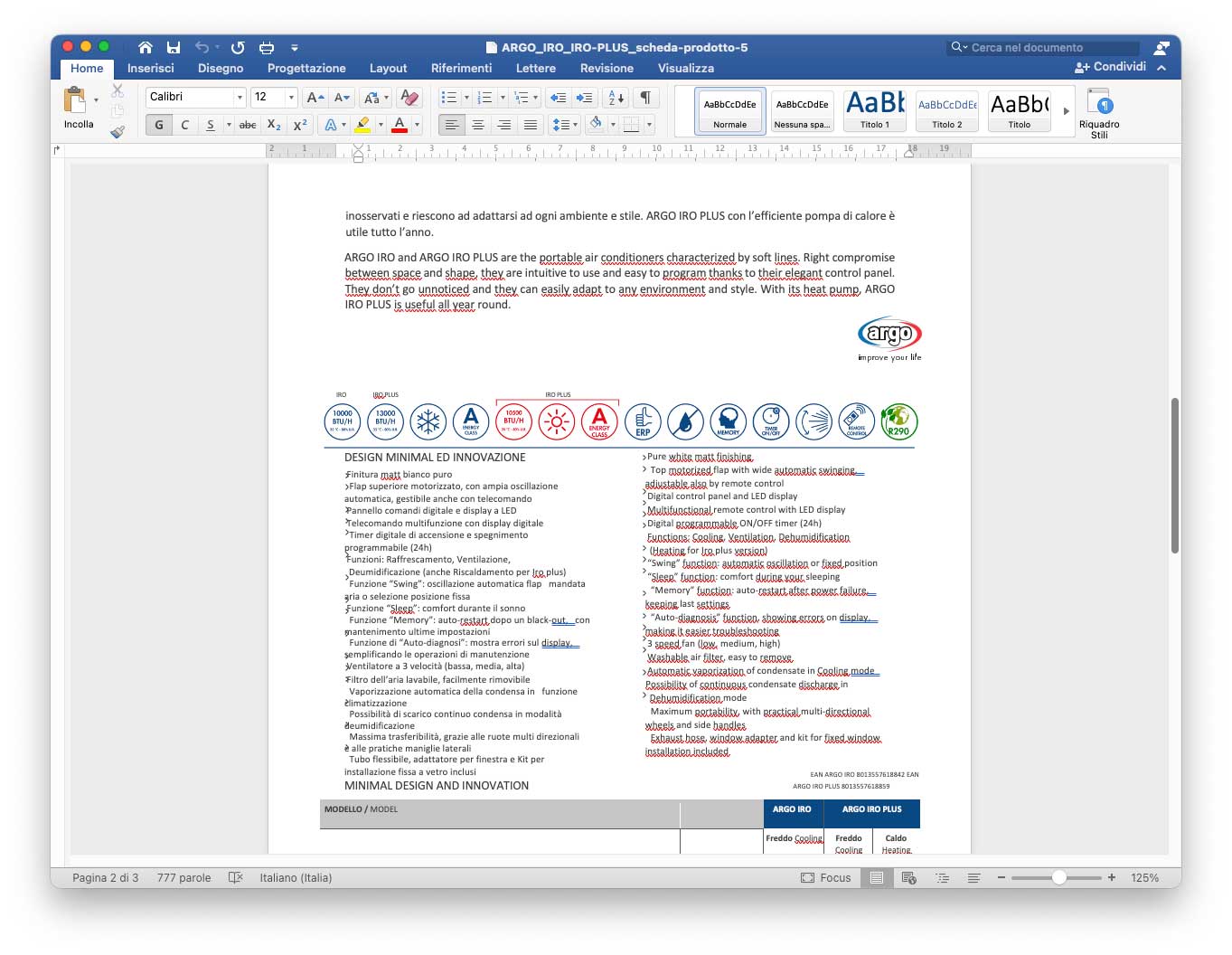Toggle bold (G) formatting
The image size is (1232, 955).
[x=159, y=125]
